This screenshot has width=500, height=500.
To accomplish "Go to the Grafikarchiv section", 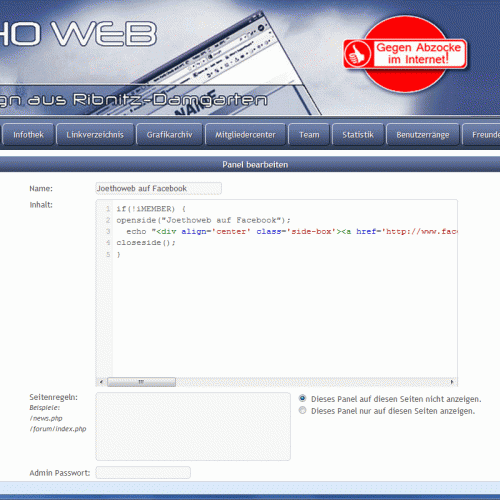I will coord(170,135).
